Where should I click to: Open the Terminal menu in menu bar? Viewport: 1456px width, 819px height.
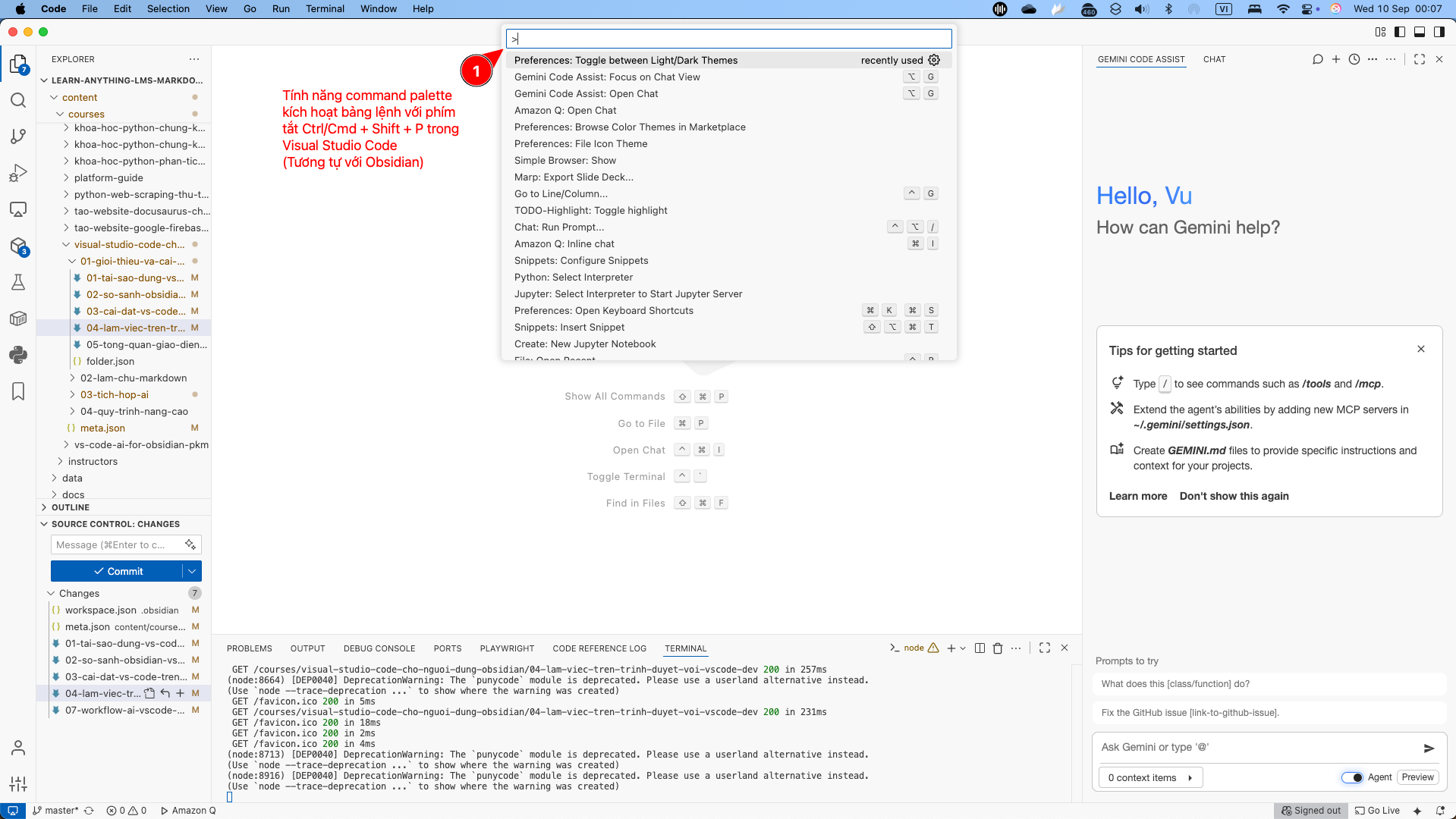tap(325, 9)
